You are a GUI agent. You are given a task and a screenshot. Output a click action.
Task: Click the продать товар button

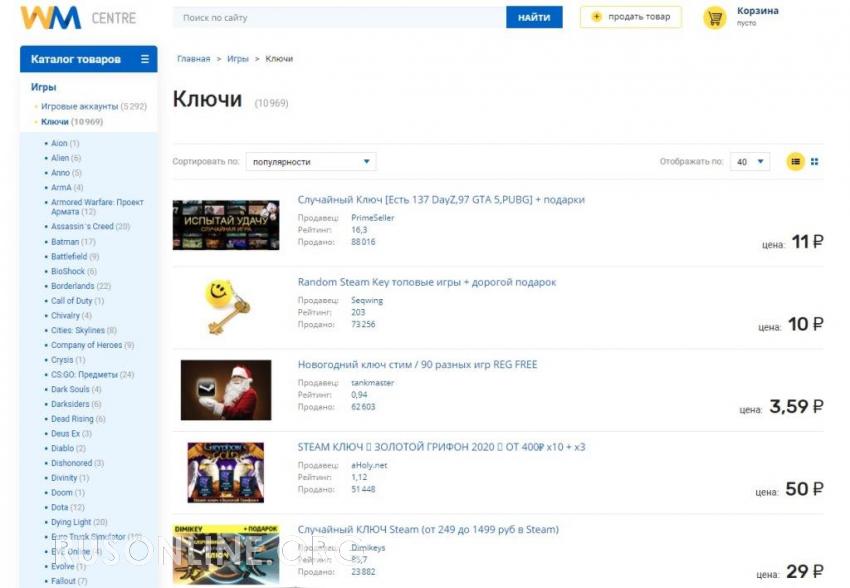click(x=630, y=17)
